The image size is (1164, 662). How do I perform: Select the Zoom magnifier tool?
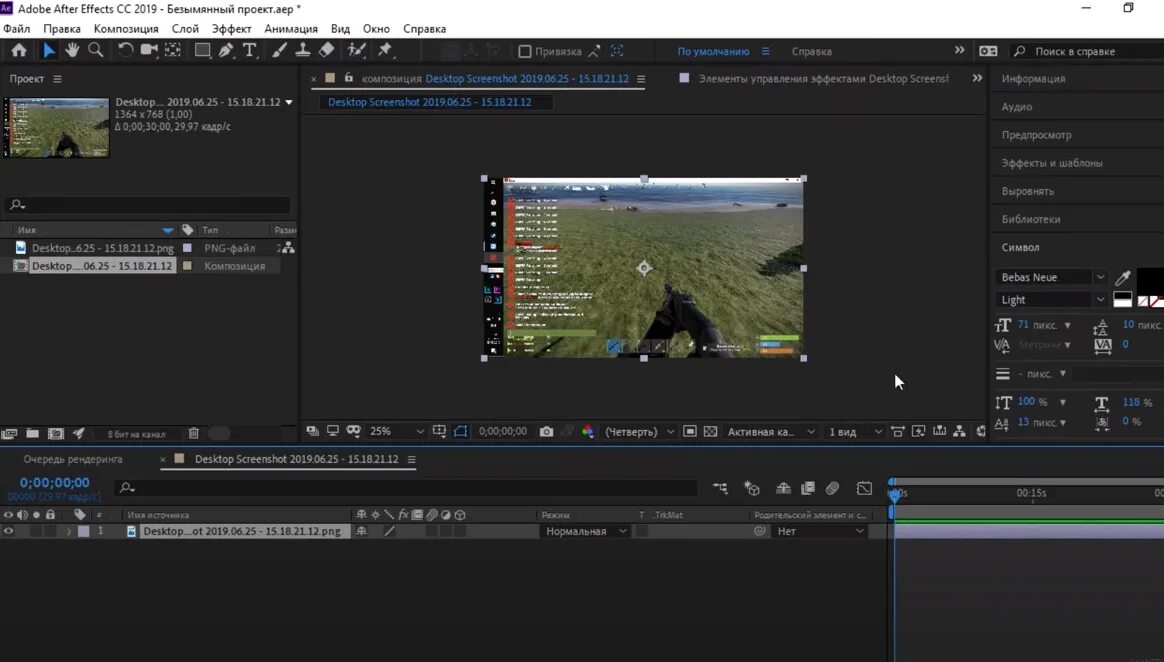point(96,50)
